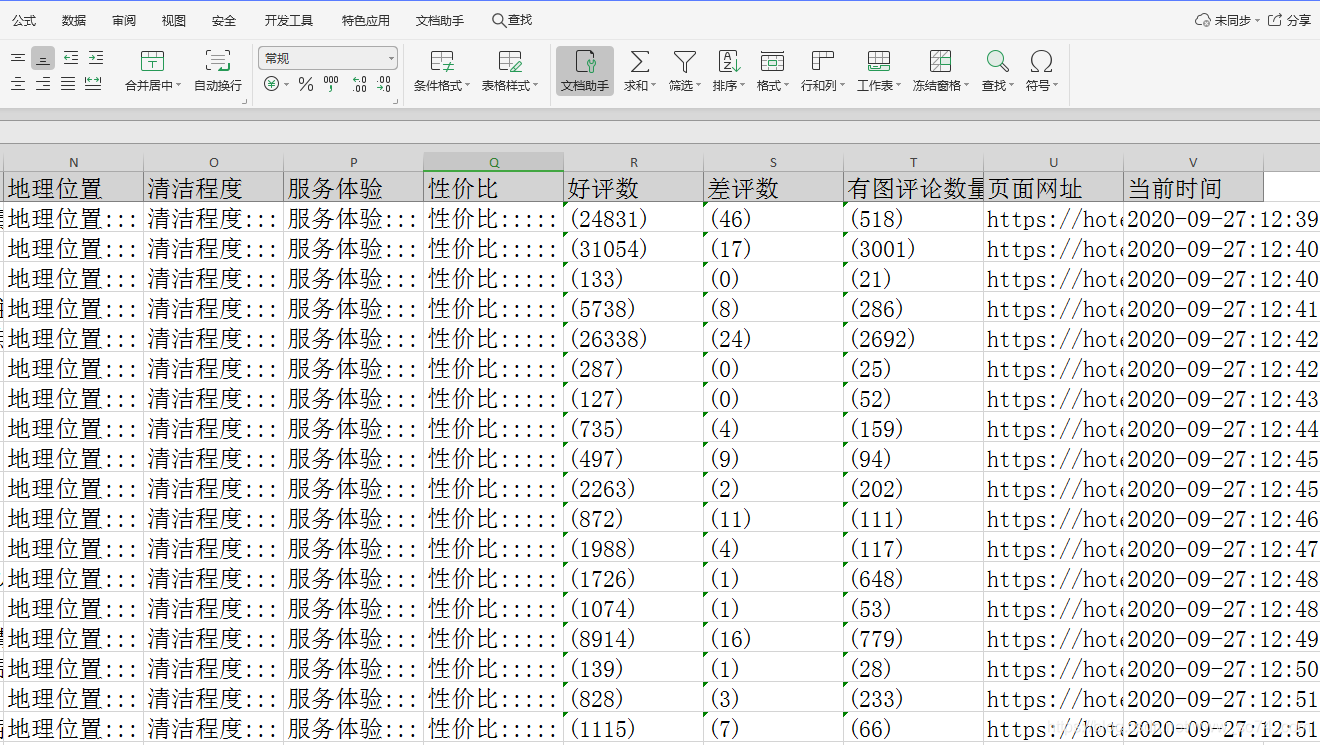The width and height of the screenshot is (1320, 745).
Task: Click the 合并居中 merge and center icon
Action: 152,61
